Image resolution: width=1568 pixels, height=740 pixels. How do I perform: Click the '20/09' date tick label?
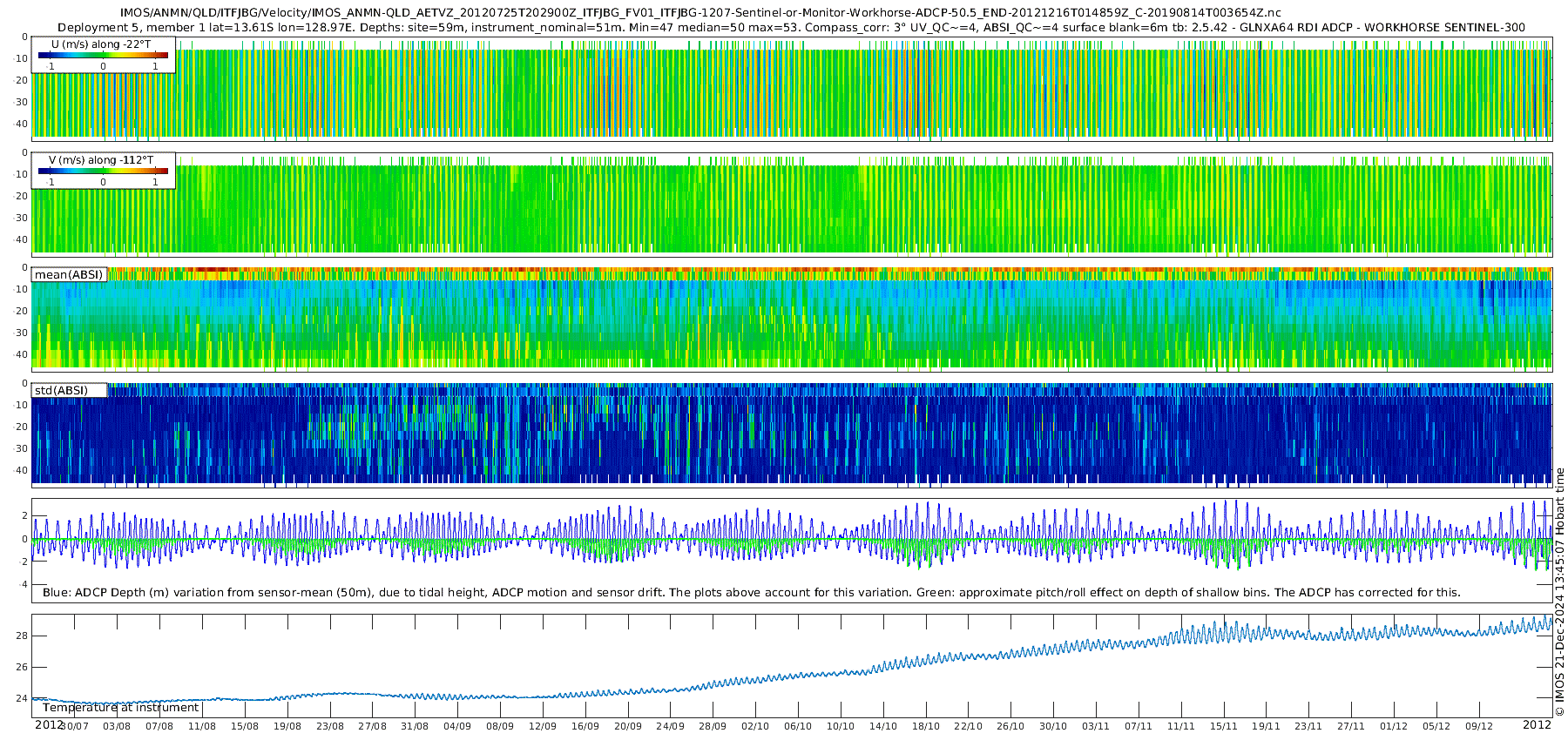click(x=628, y=726)
